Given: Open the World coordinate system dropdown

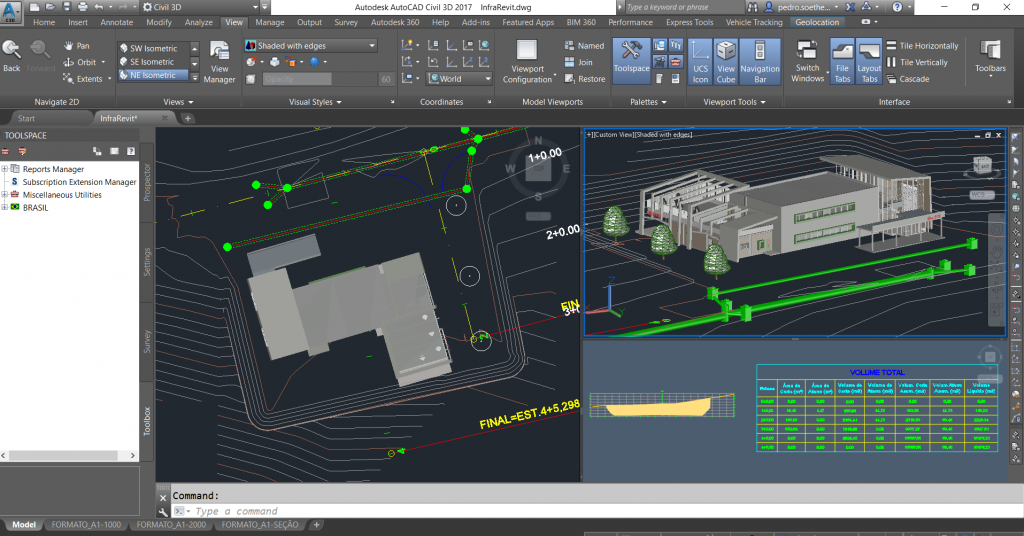Looking at the screenshot, I should click(459, 79).
